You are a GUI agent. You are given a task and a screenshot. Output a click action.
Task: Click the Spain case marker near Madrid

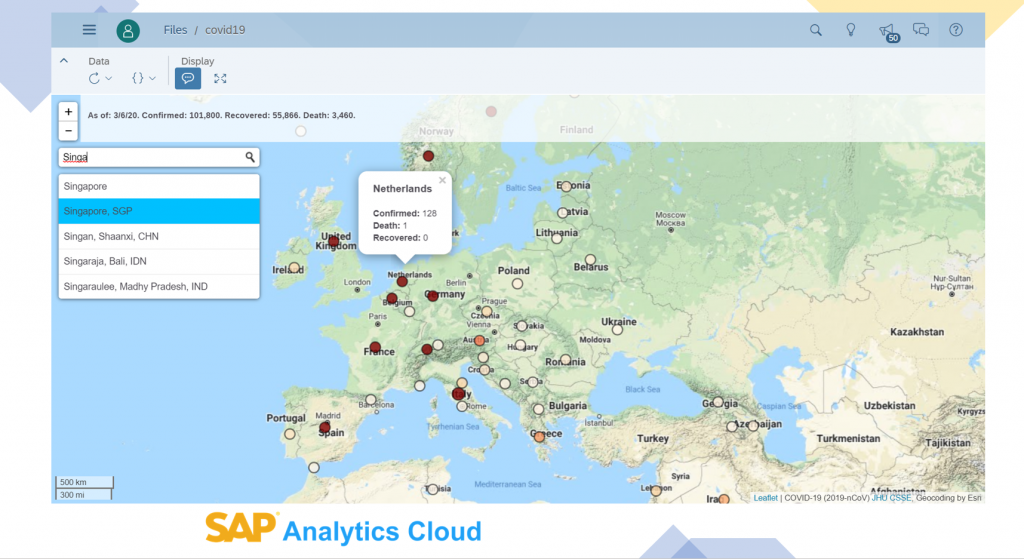click(x=325, y=427)
